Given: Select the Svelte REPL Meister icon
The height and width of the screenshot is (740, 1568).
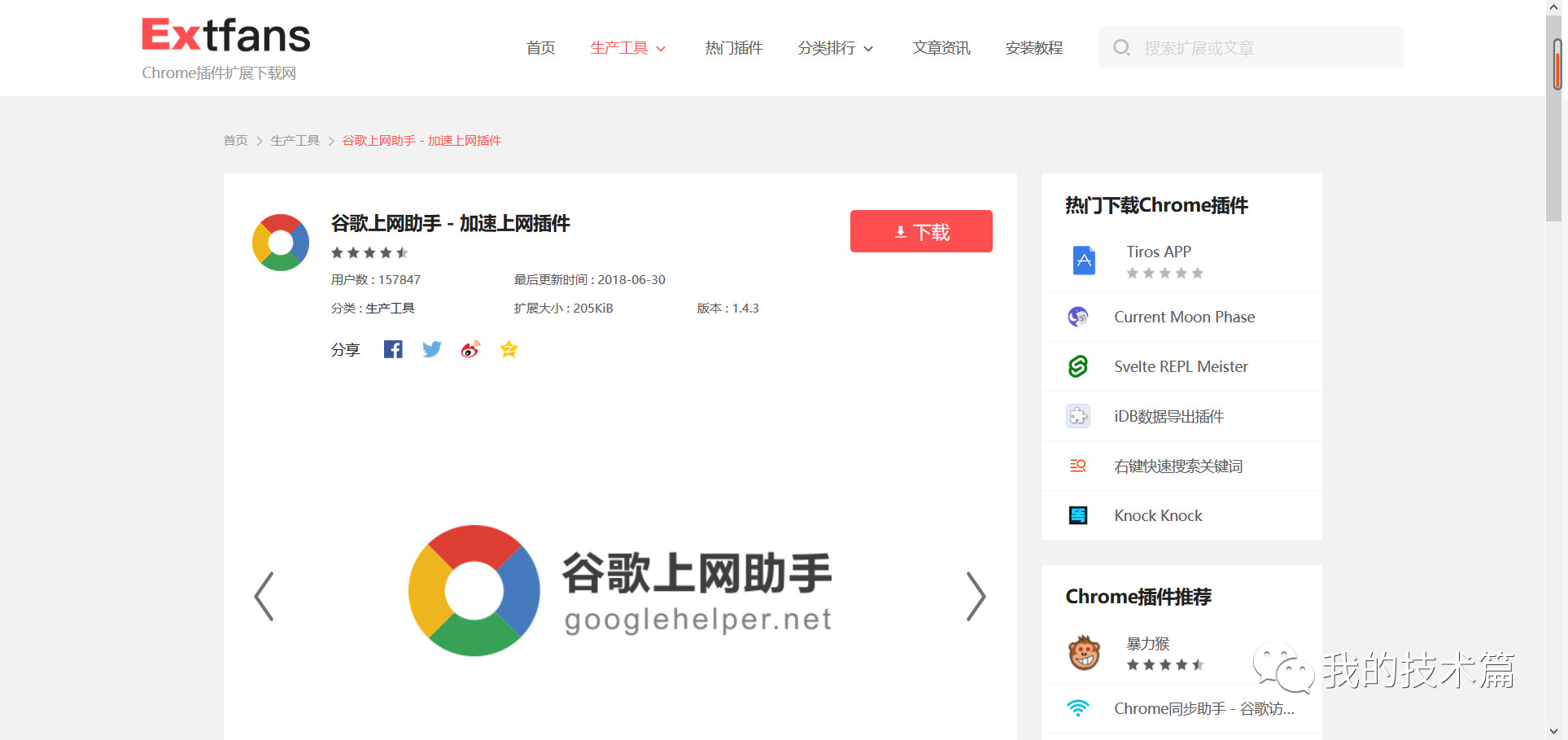Looking at the screenshot, I should [1077, 366].
